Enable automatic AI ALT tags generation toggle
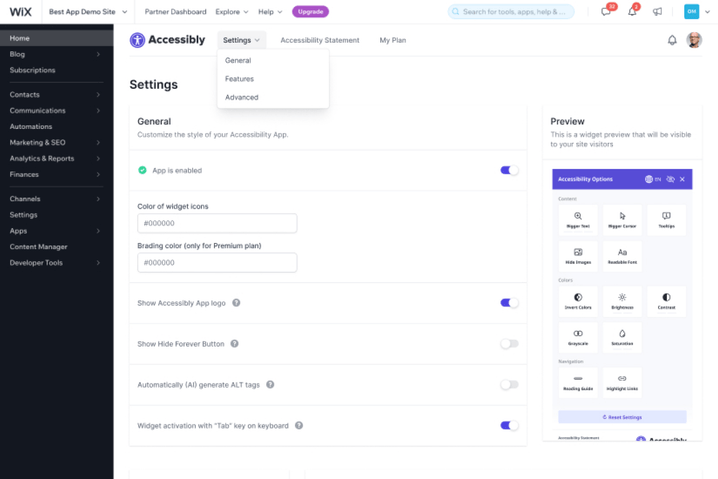Screen dimensions: 718x479 tap(509, 385)
